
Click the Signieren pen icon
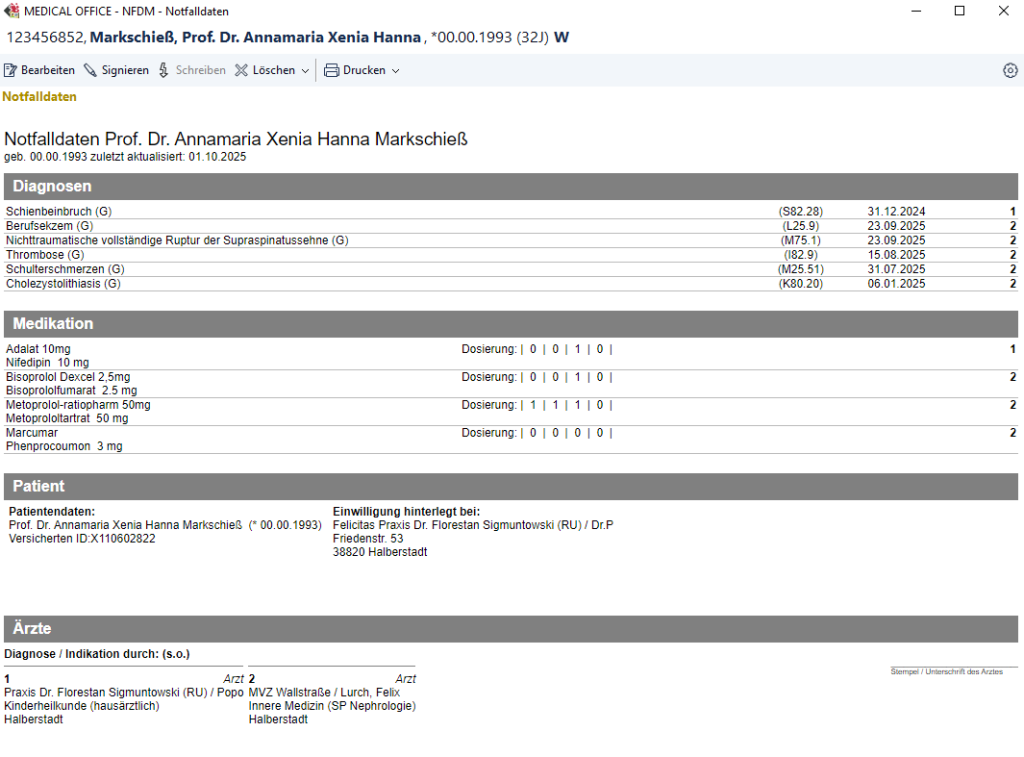pos(91,71)
